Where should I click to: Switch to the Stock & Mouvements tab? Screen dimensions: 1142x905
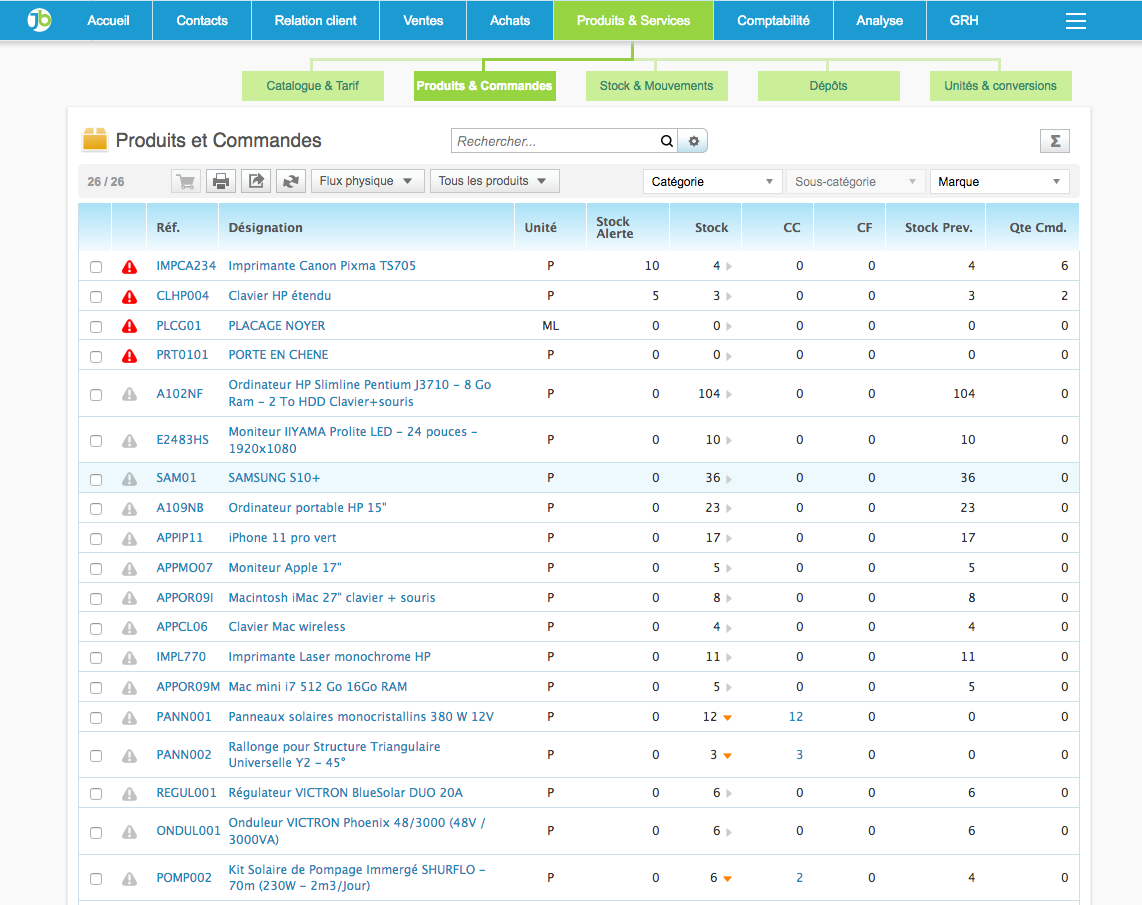pos(656,86)
